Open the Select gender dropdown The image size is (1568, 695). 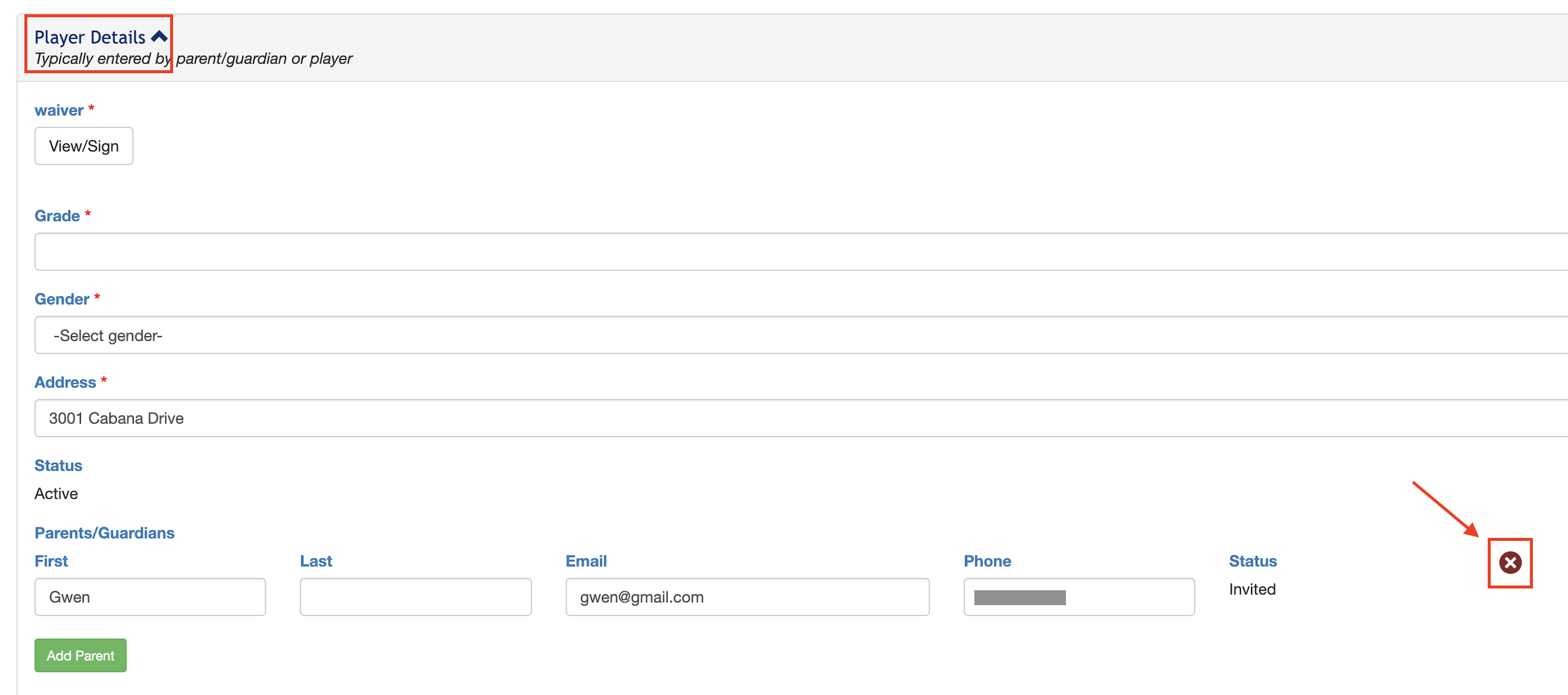tap(791, 335)
